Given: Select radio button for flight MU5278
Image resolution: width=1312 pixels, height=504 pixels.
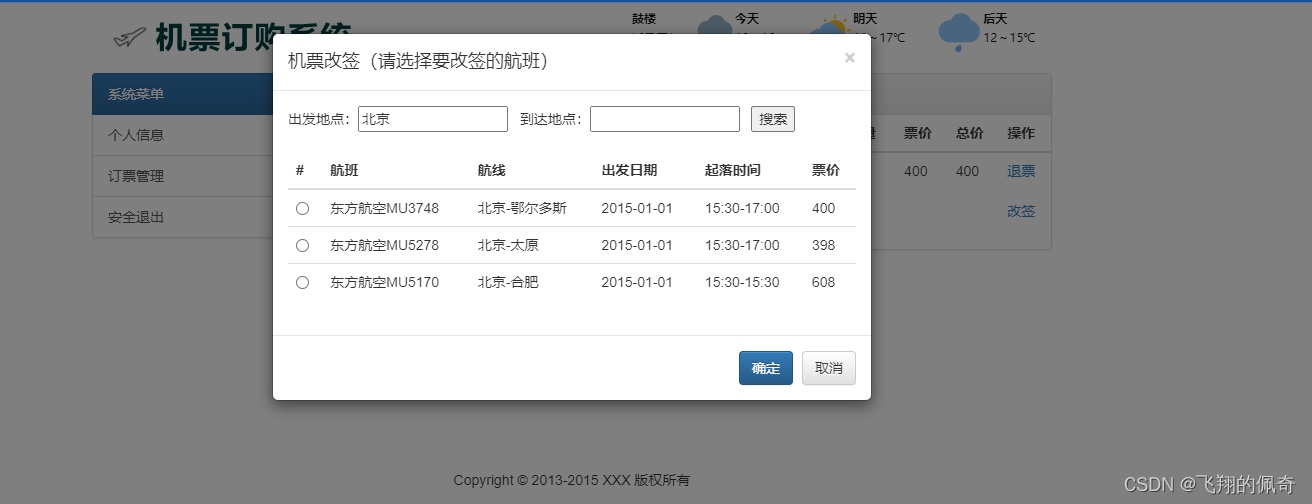Looking at the screenshot, I should 302,246.
